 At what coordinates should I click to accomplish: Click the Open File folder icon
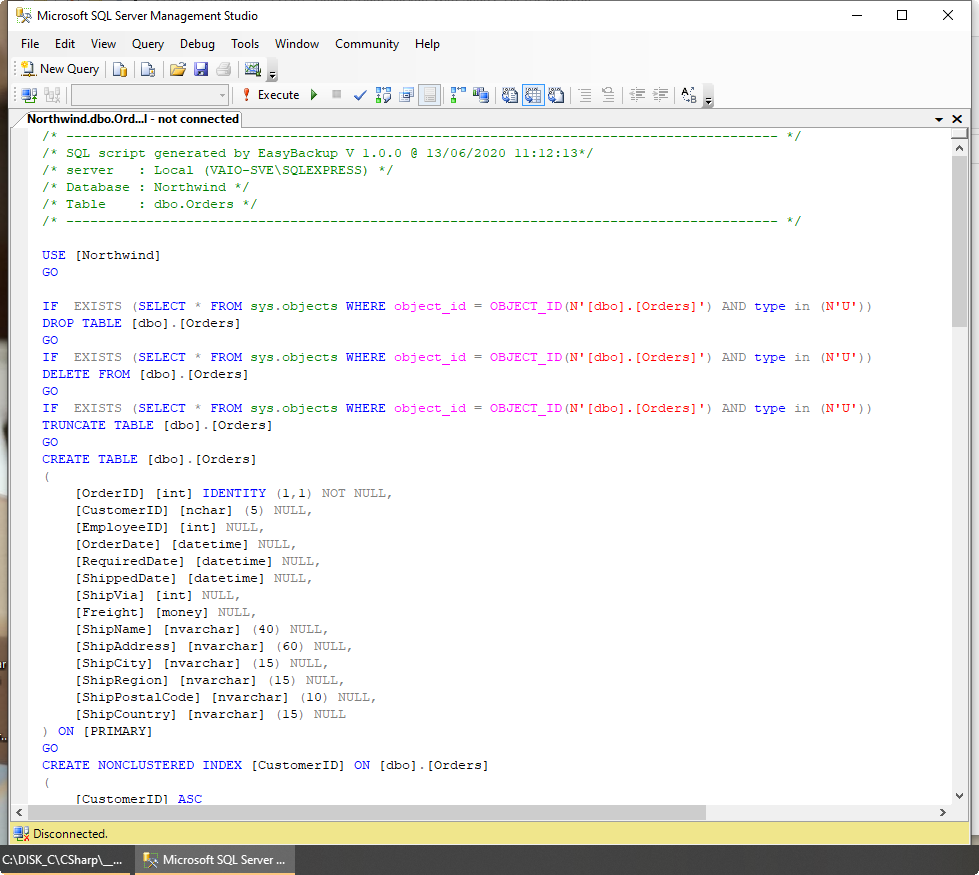click(178, 69)
